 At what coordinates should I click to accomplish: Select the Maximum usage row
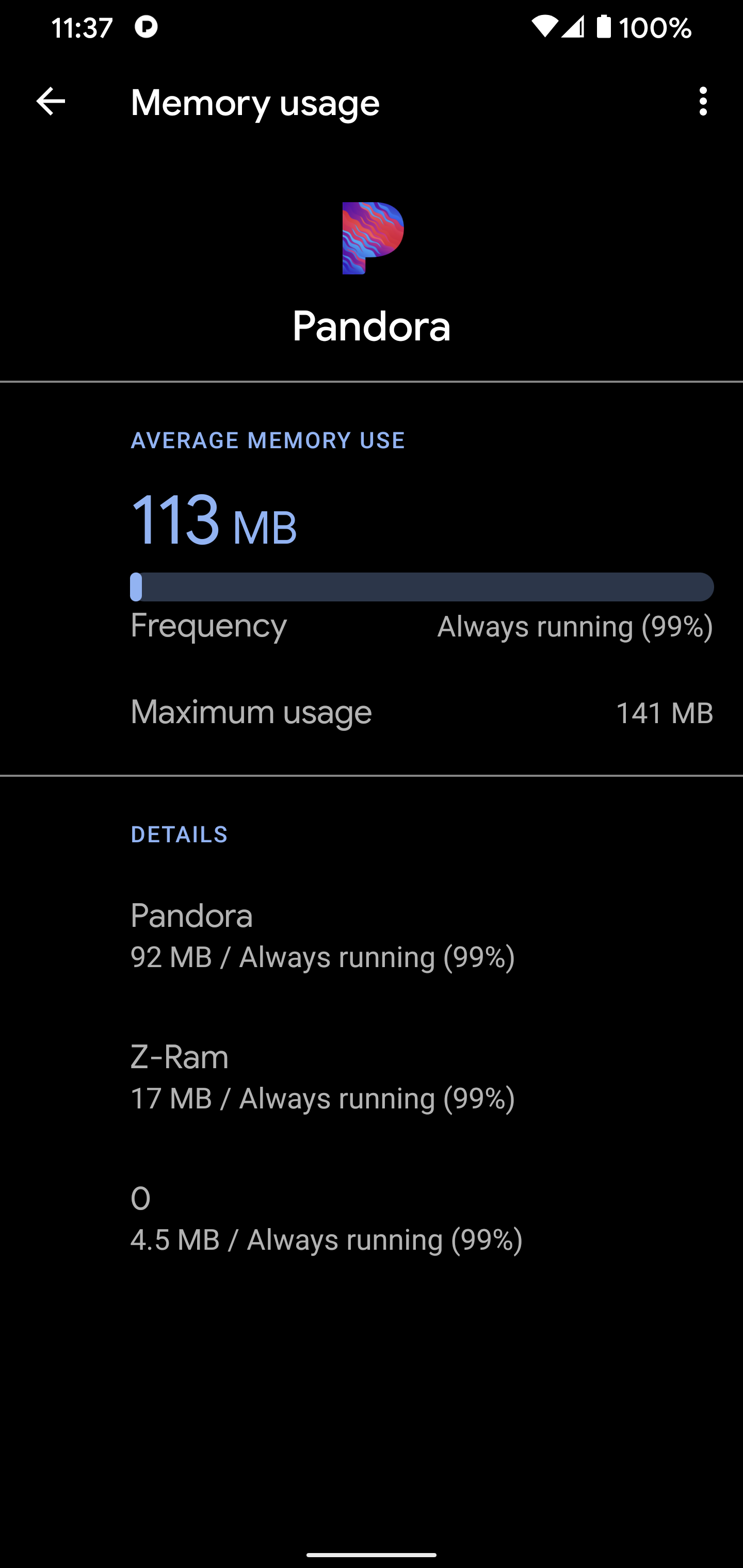422,712
